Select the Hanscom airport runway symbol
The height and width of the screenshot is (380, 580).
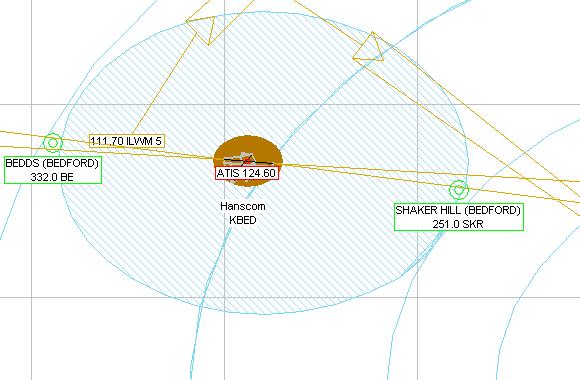pyautogui.click(x=248, y=162)
